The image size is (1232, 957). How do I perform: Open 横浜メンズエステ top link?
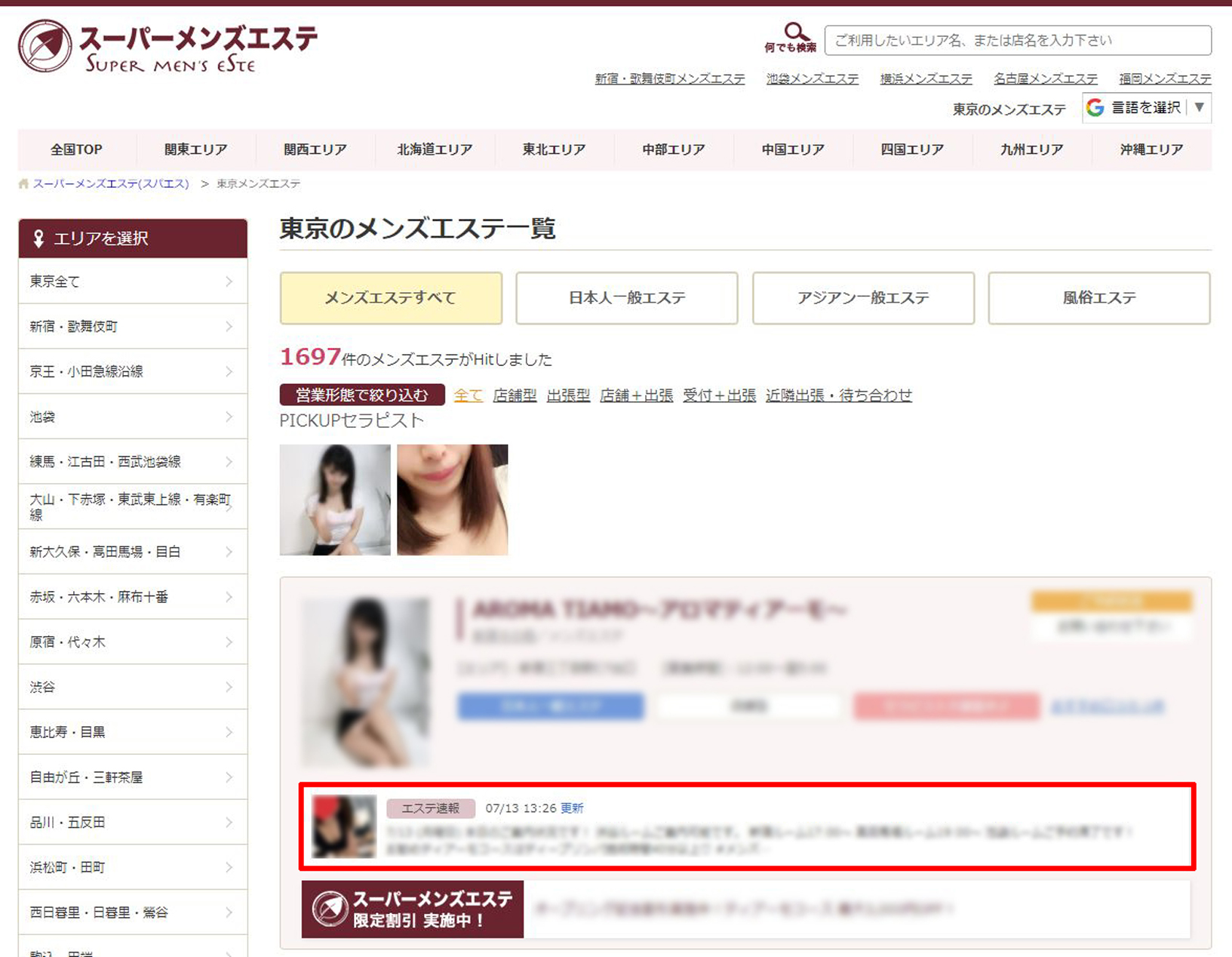coord(926,78)
